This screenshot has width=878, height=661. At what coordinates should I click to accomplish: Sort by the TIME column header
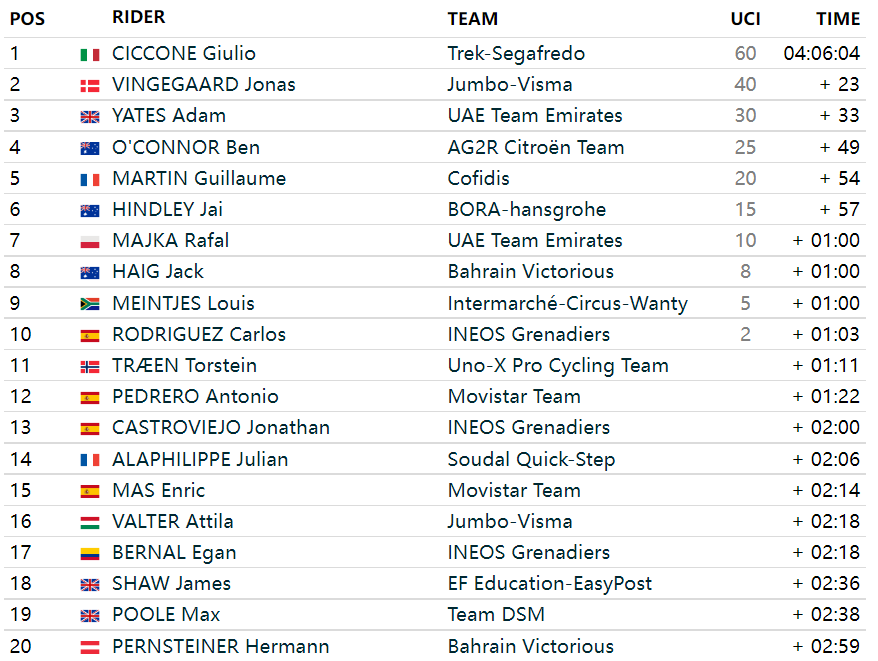[x=838, y=19]
